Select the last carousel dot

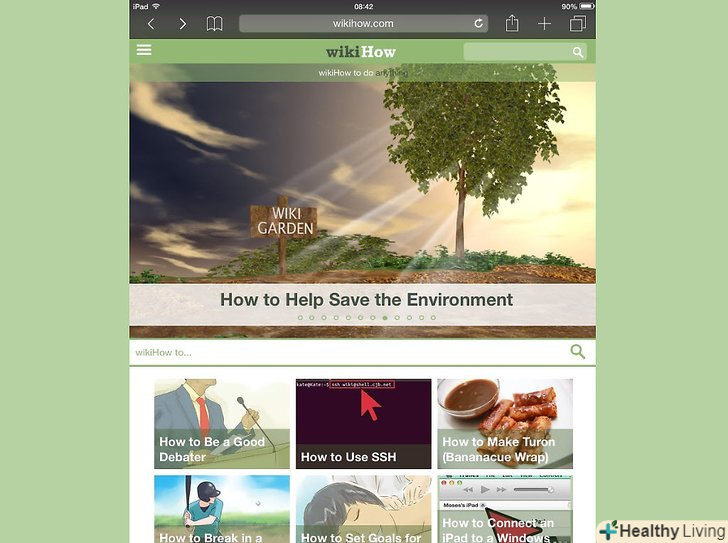pos(433,318)
